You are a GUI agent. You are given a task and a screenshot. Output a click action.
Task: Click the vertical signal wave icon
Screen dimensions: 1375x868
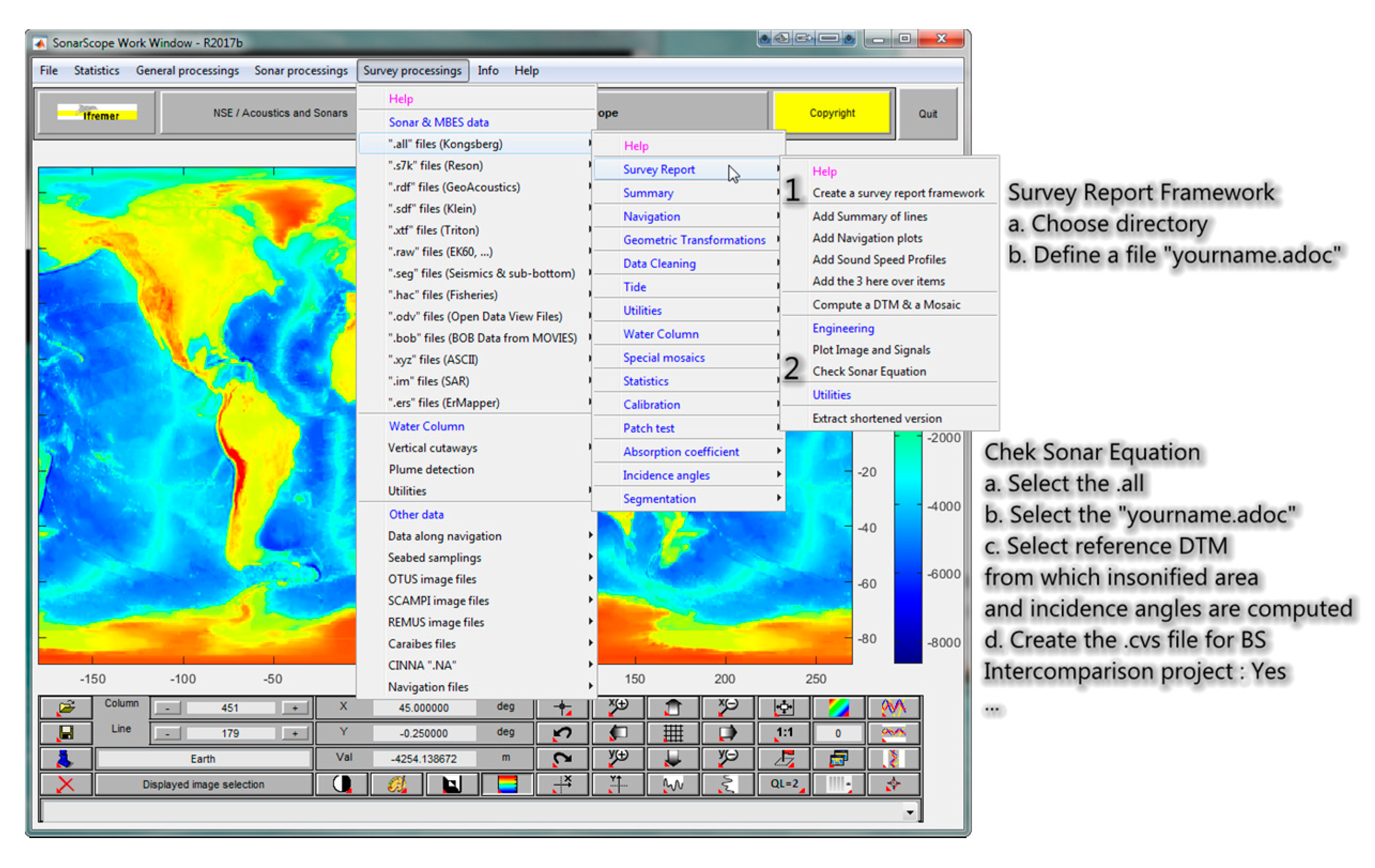728,785
